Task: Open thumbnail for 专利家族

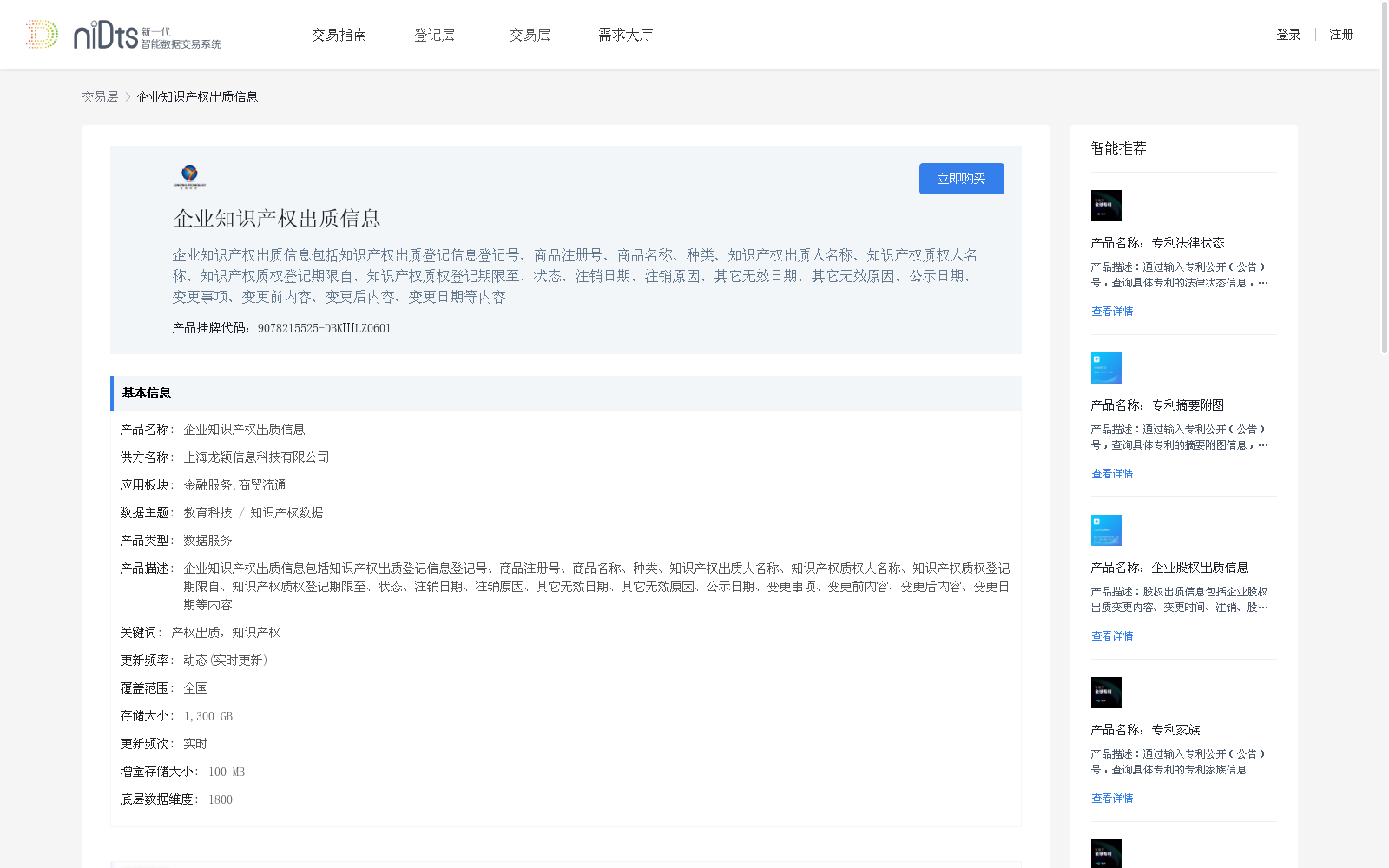Action: click(1107, 693)
